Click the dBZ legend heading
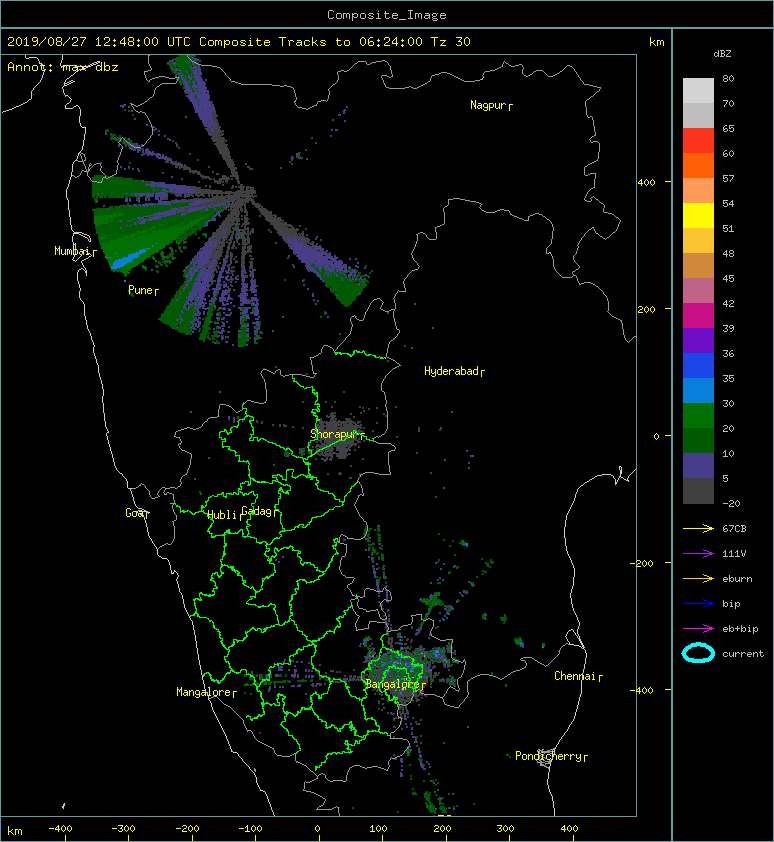774x842 pixels. (x=722, y=54)
